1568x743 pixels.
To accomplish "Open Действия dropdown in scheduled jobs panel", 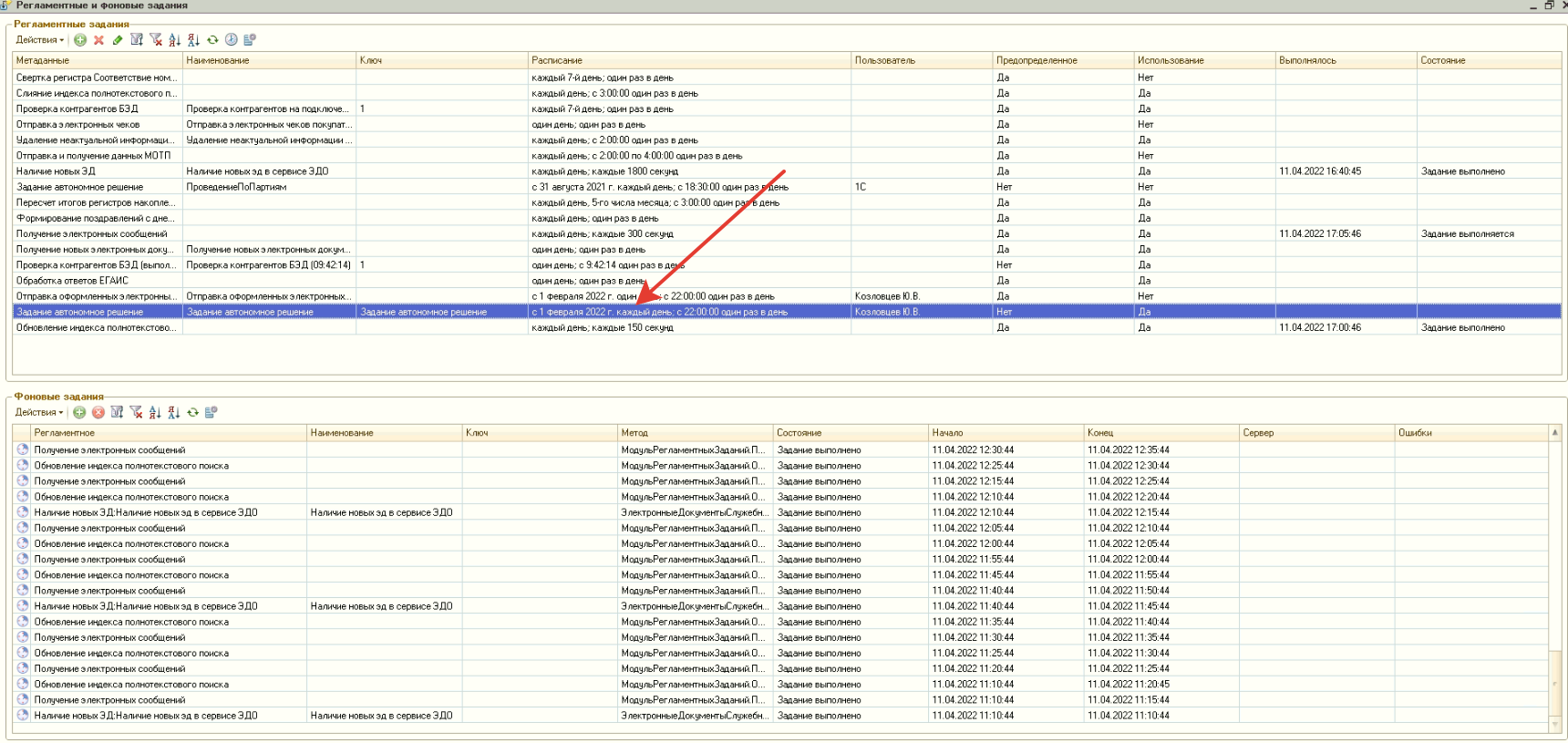I will point(39,40).
